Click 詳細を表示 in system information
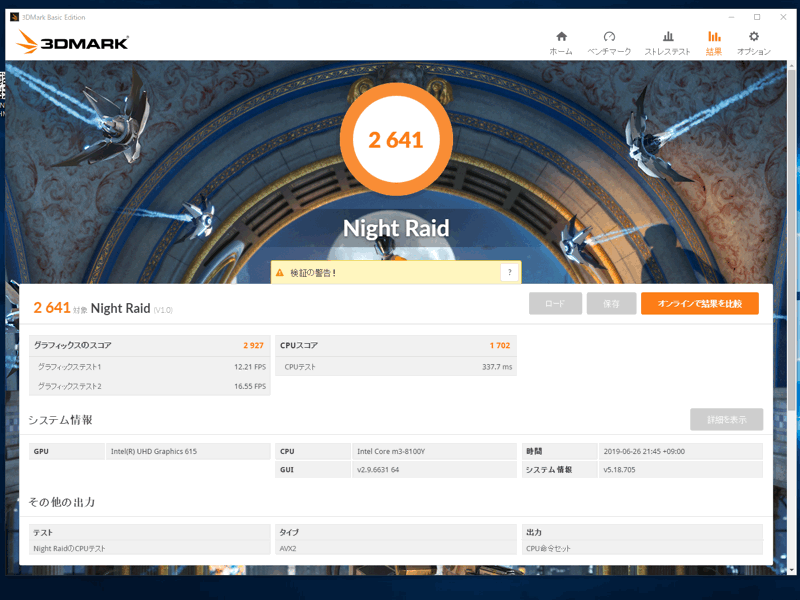The height and width of the screenshot is (600, 800). [726, 419]
